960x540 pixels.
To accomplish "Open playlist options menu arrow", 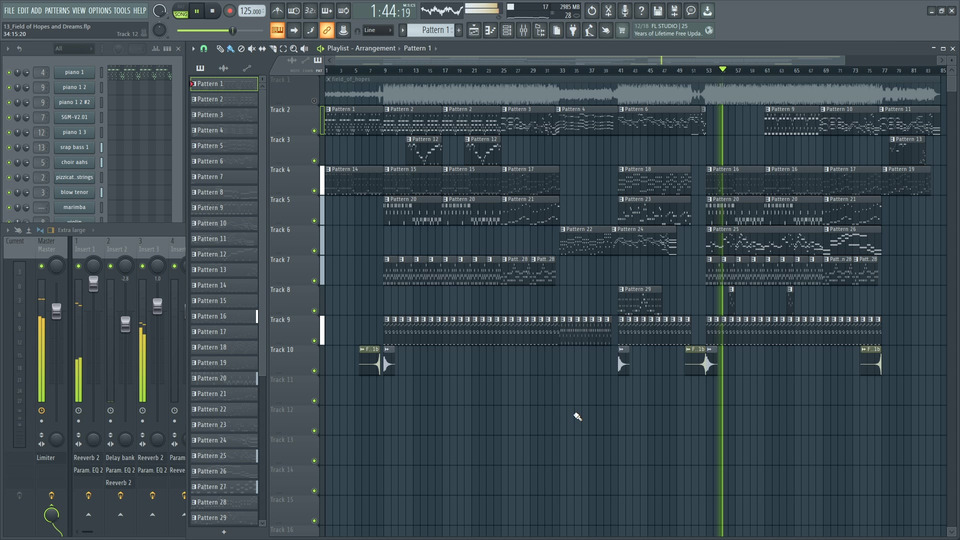I will [x=193, y=48].
